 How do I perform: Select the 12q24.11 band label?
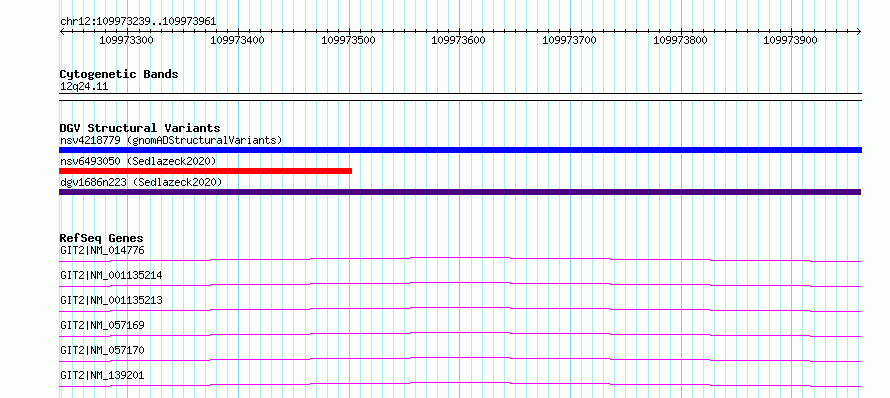84,87
